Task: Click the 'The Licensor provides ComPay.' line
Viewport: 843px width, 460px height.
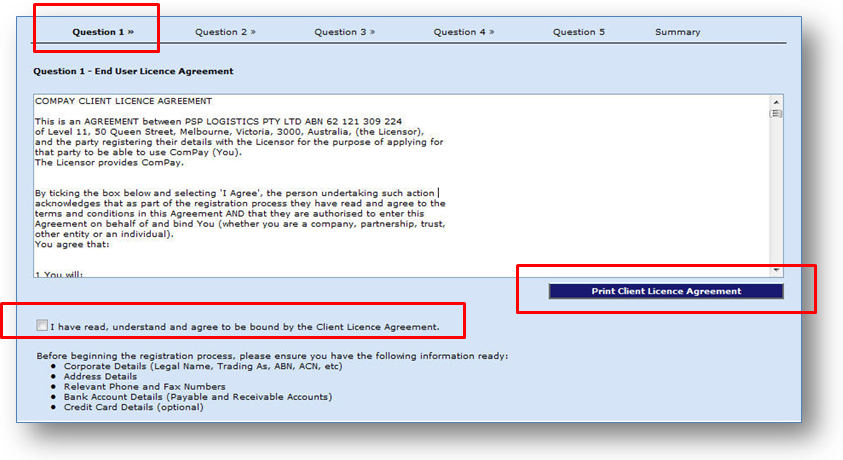Action: [109, 162]
